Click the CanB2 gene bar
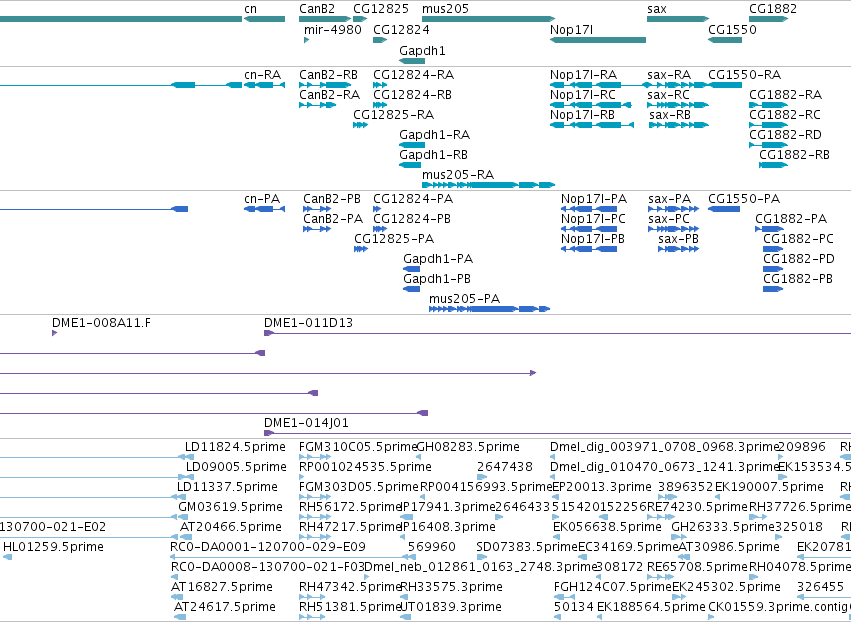851x622 pixels. (325, 19)
